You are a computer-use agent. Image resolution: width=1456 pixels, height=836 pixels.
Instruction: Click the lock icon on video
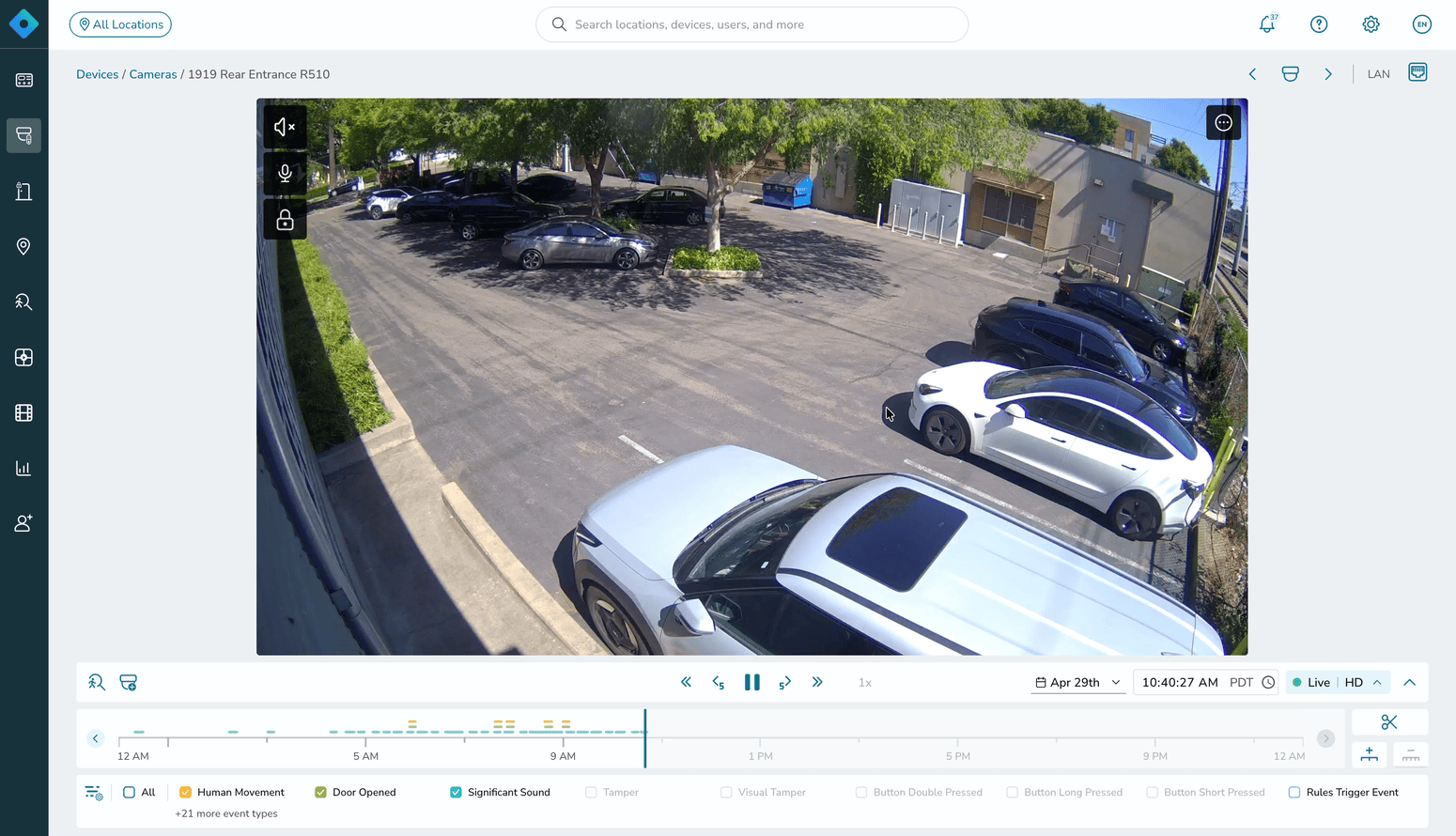click(x=285, y=220)
